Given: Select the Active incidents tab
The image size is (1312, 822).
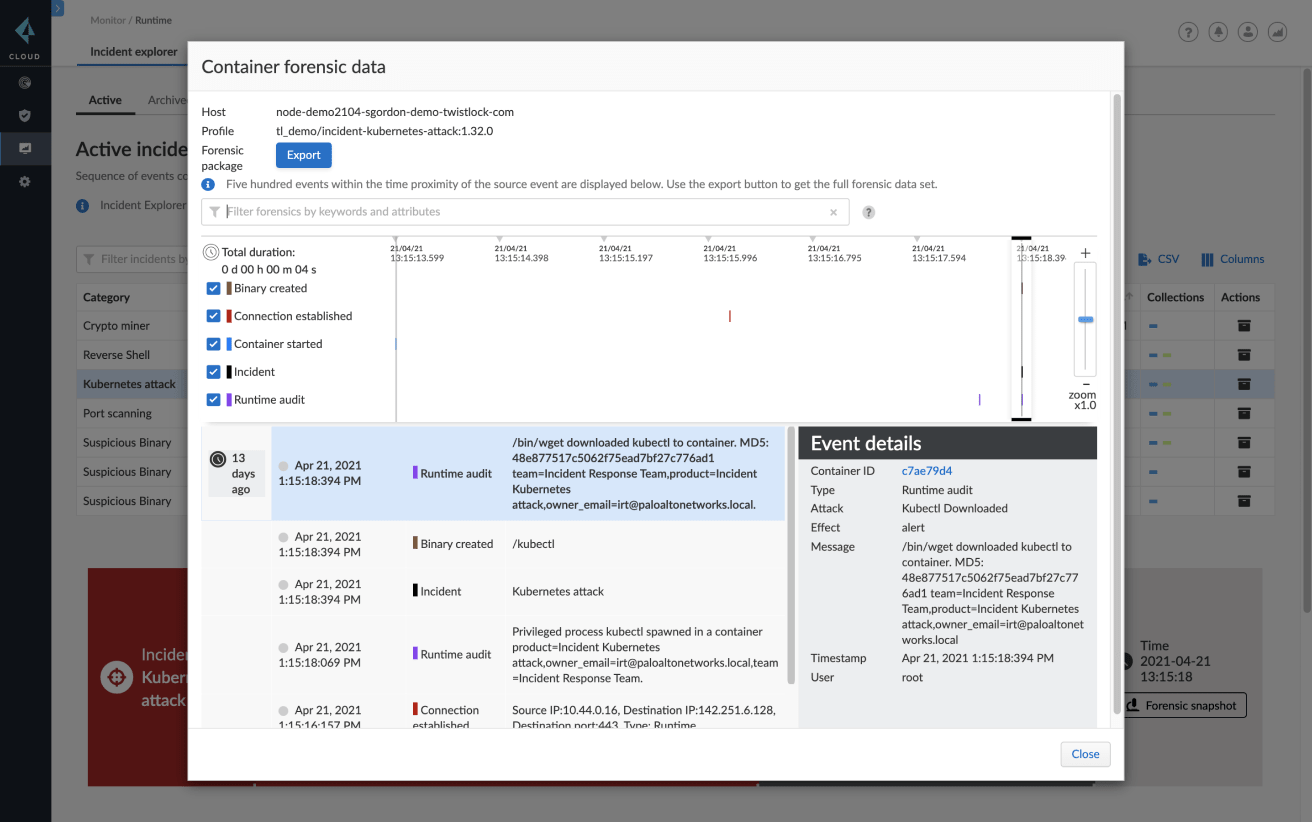Looking at the screenshot, I should (105, 100).
